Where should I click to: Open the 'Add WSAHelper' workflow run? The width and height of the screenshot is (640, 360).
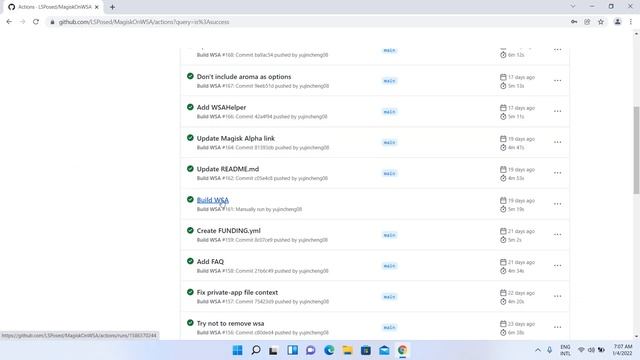(221, 107)
